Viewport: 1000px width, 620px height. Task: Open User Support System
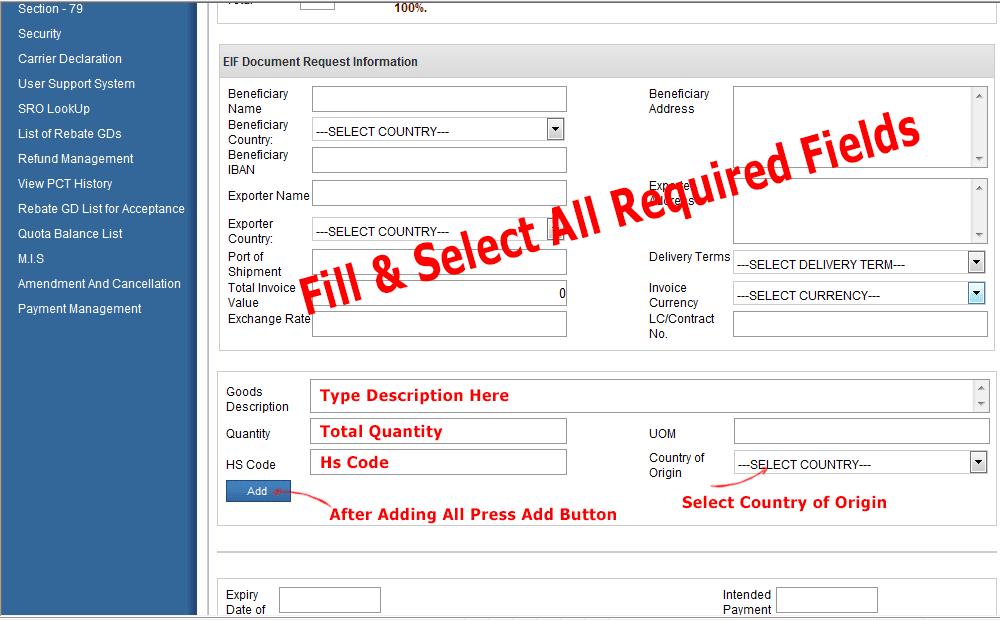(76, 84)
